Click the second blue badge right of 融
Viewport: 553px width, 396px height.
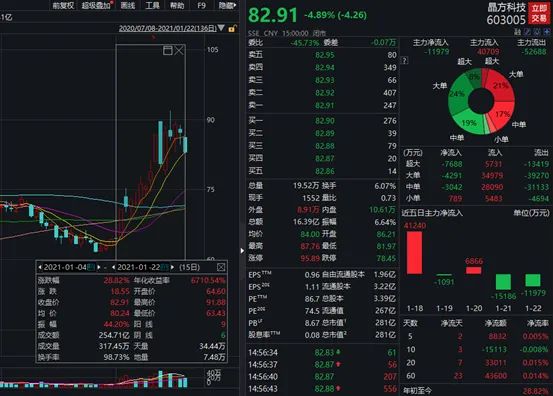pyautogui.click(x=537, y=32)
